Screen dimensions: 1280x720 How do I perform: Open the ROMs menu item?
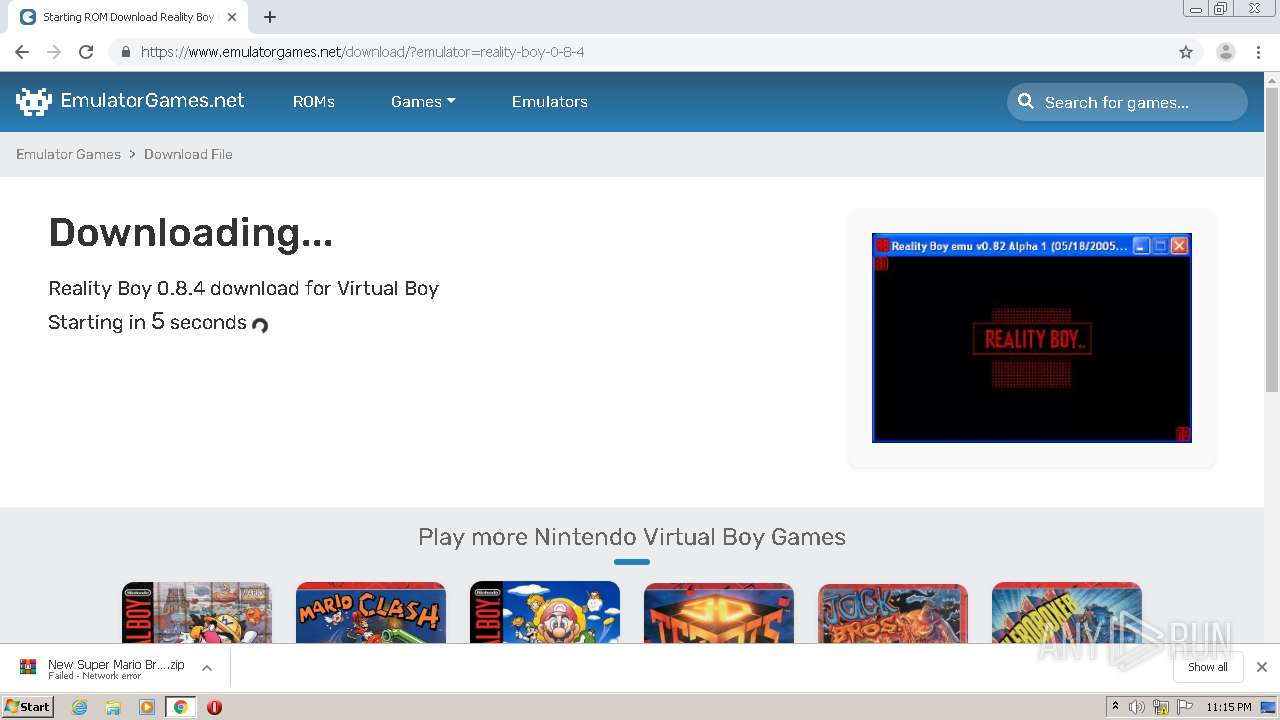(313, 102)
